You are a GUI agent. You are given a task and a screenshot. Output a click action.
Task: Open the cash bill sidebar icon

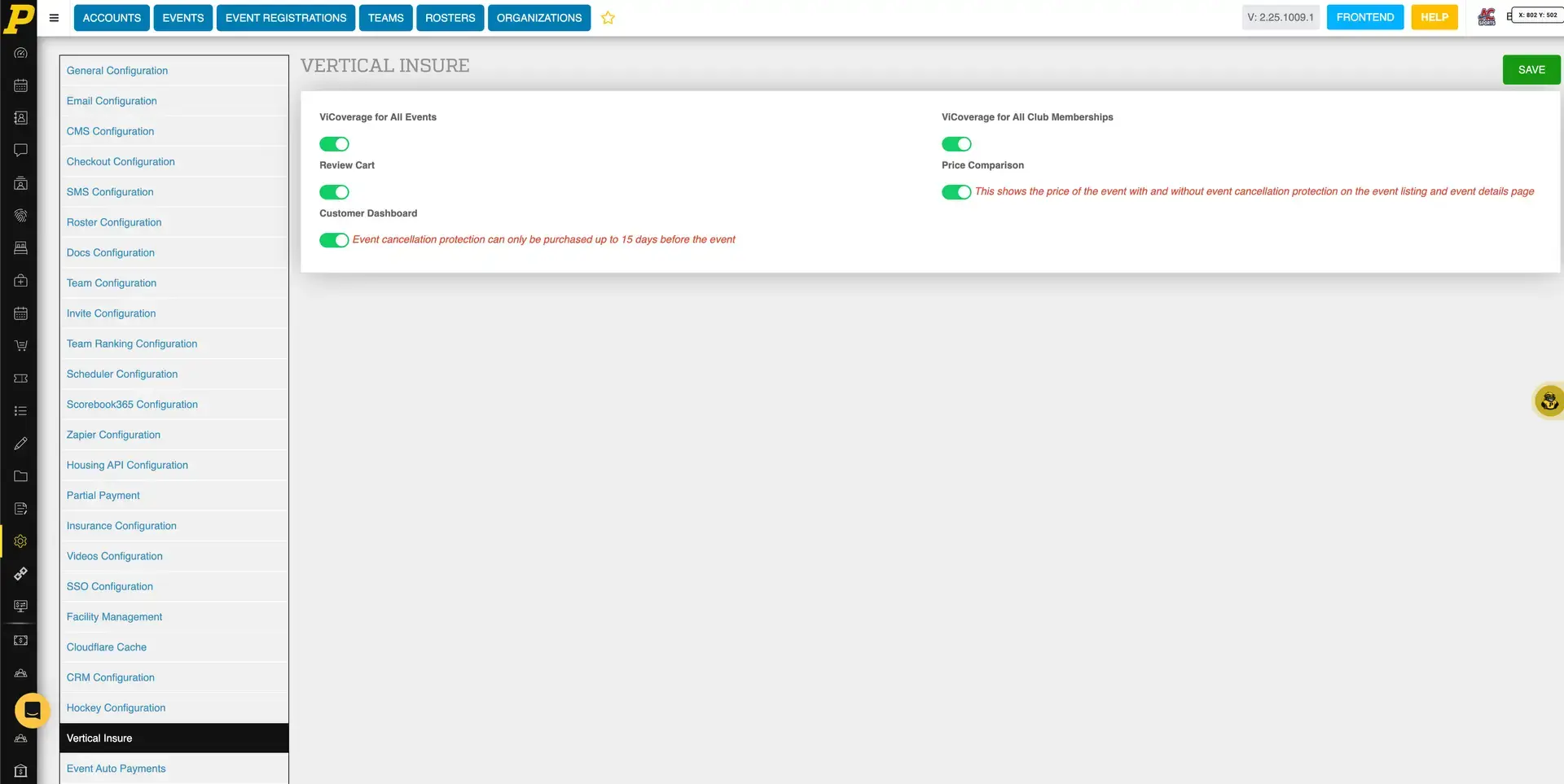tap(20, 641)
